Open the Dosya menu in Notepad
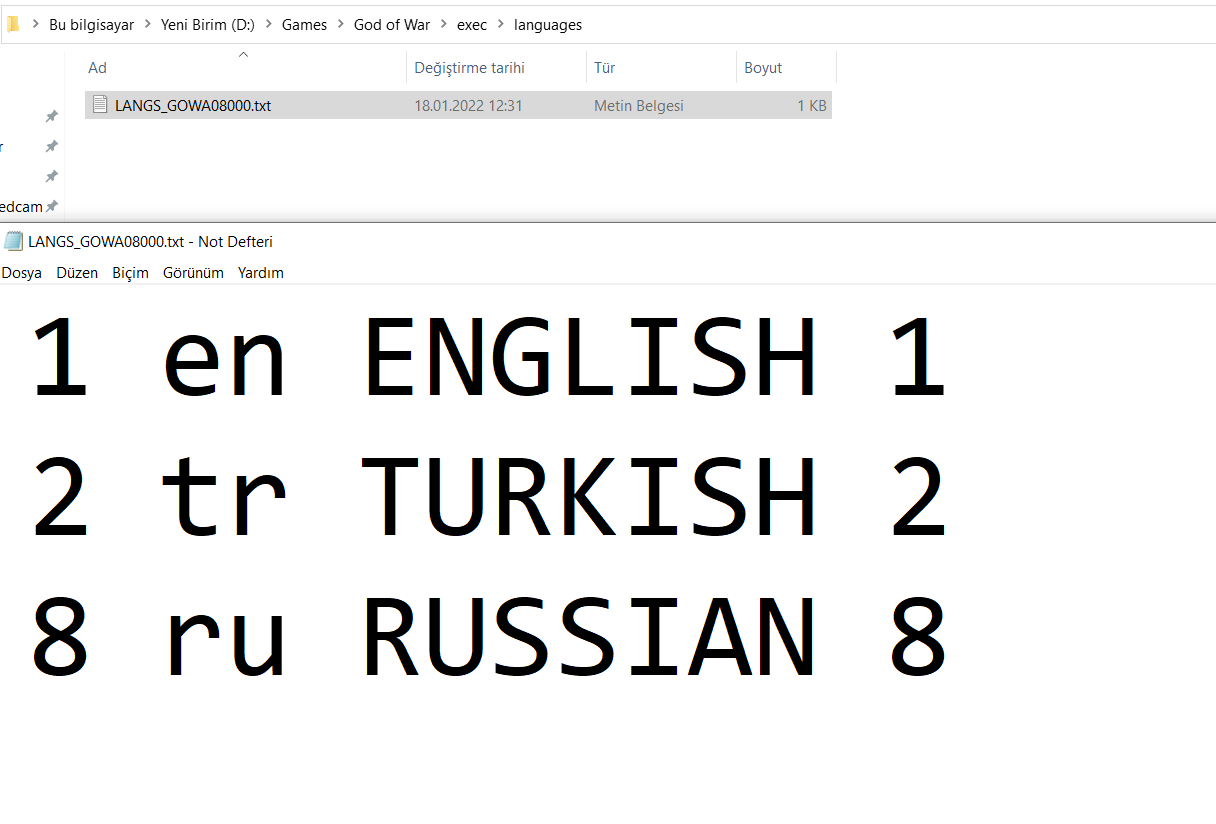This screenshot has height=824, width=1216. pyautogui.click(x=22, y=273)
